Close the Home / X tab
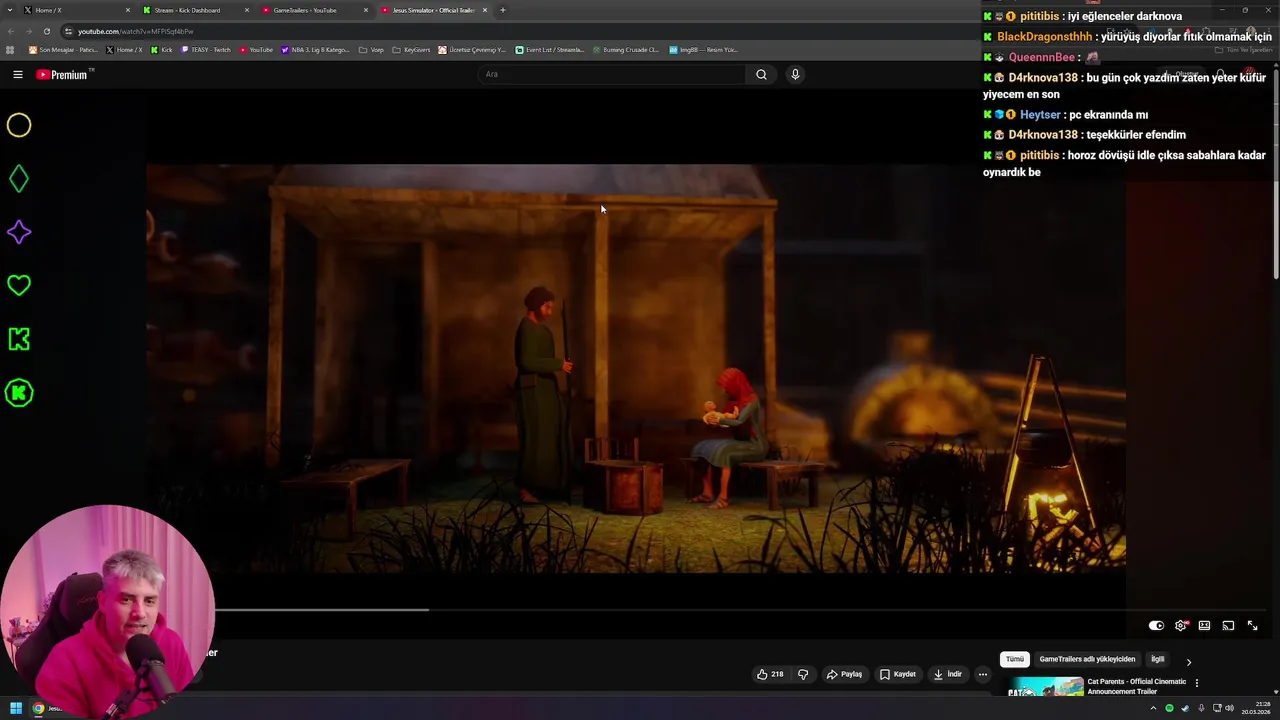This screenshot has height=720, width=1280. [128, 10]
